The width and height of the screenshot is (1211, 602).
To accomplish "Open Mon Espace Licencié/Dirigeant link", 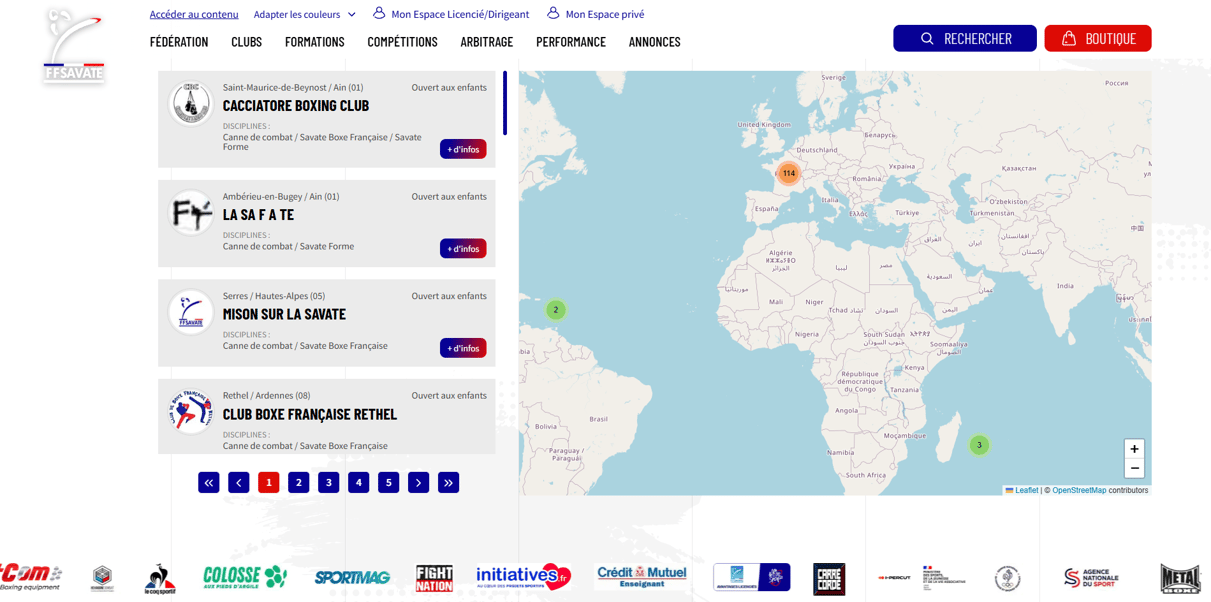I will pos(451,15).
